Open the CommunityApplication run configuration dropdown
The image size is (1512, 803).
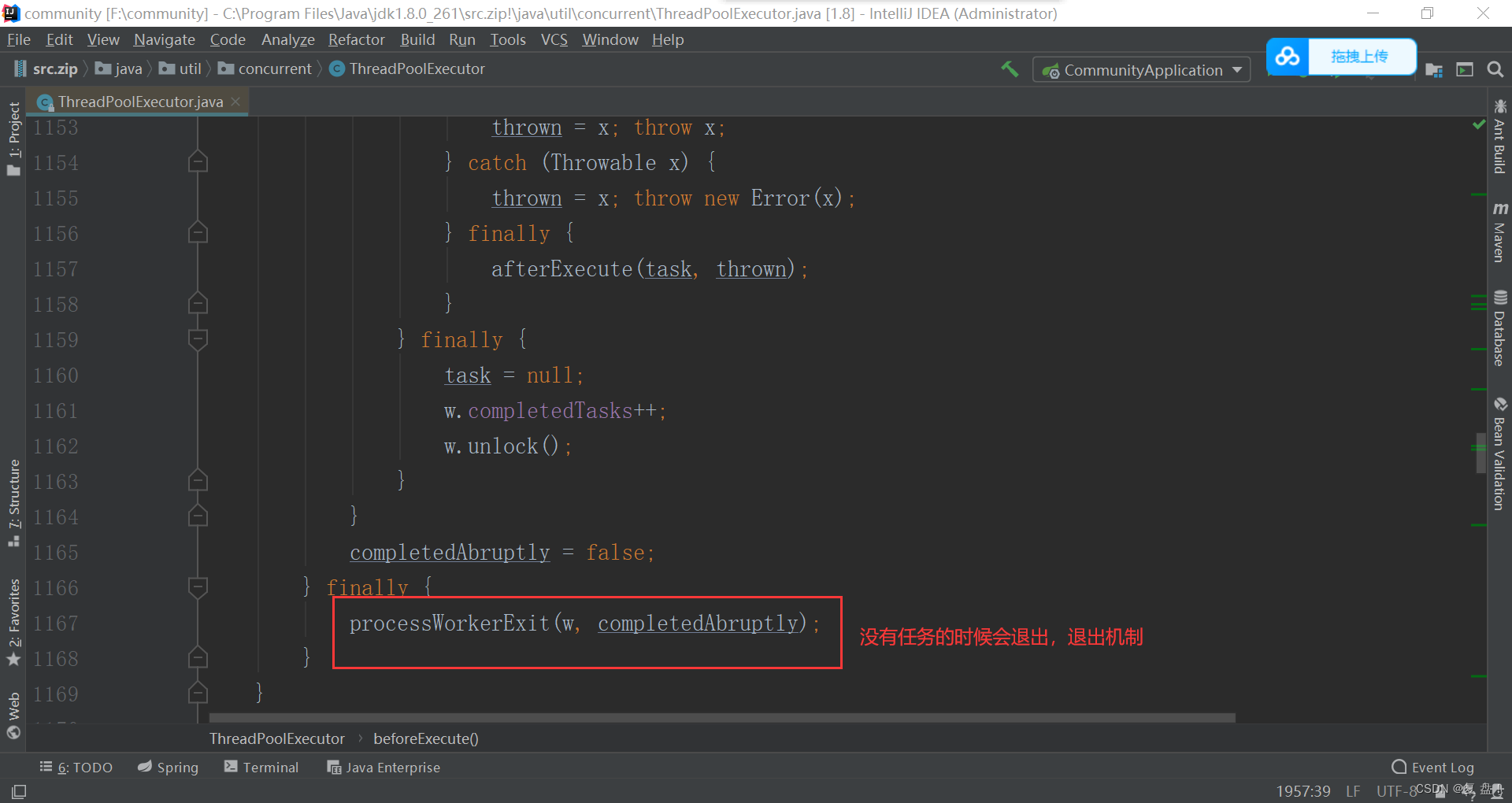tap(1141, 70)
